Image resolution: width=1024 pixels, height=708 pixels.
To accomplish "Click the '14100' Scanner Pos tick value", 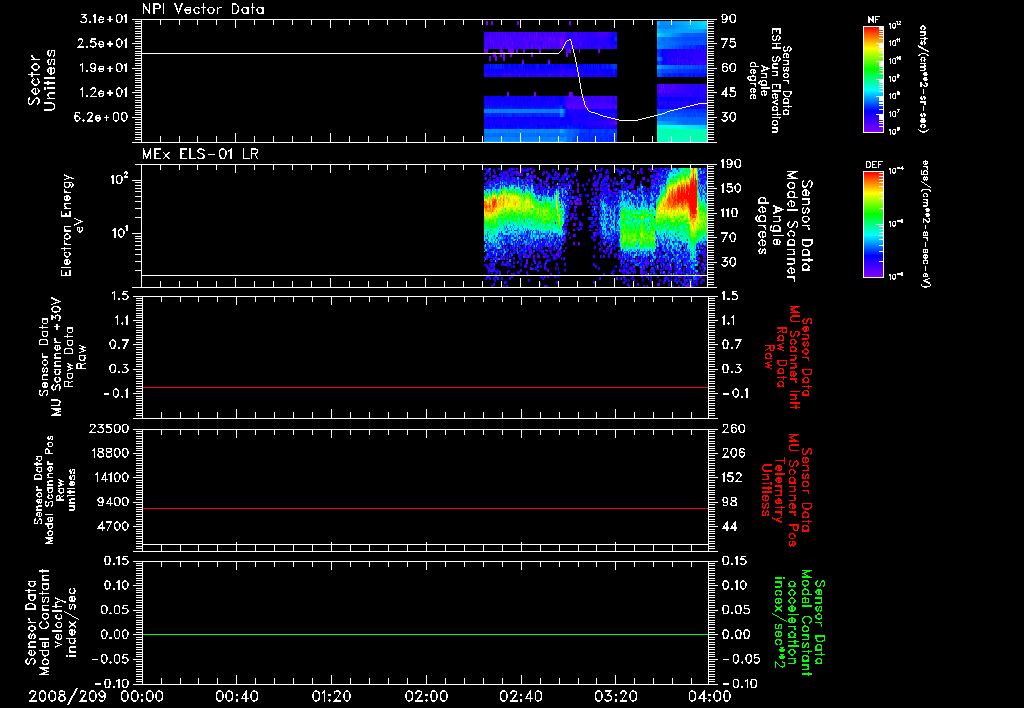I will 109,477.
